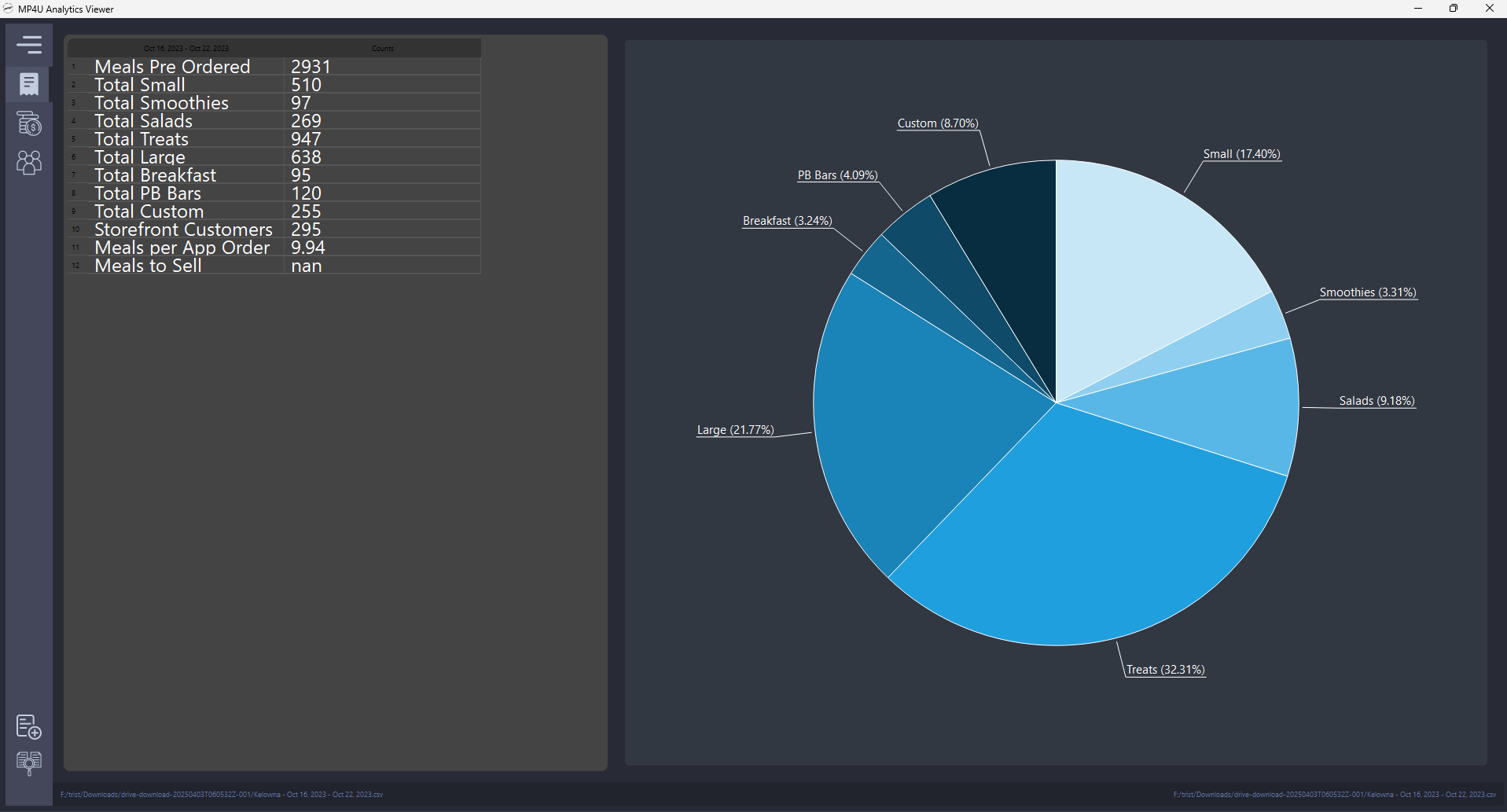
Task: Click the 255 count cell
Action: point(382,211)
